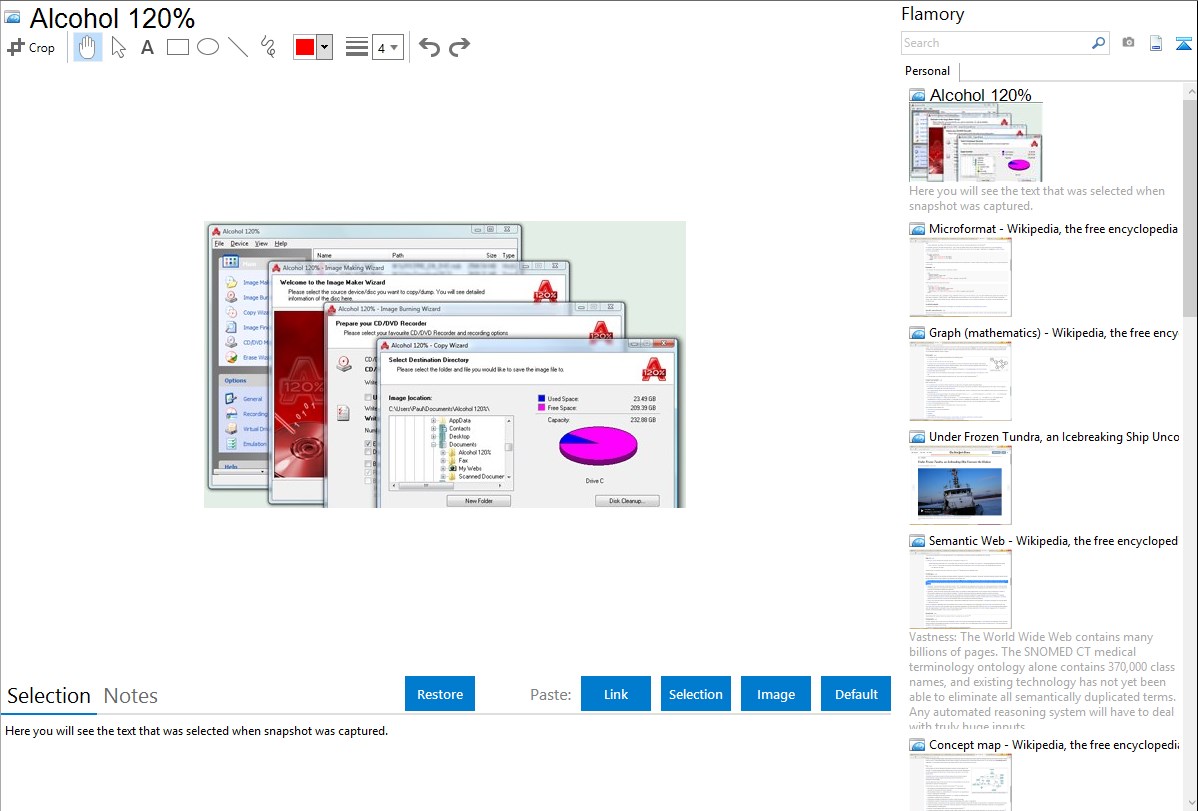Screen dimensions: 1198x811
Task: Open the Graph (mathematics) snapshot thumbnail
Action: click(x=960, y=381)
